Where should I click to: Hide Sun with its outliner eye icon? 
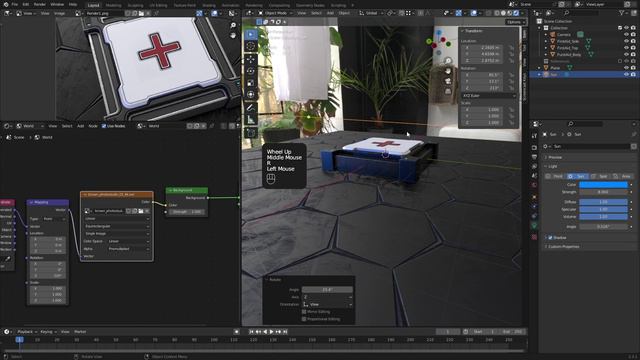pyautogui.click(x=626, y=75)
